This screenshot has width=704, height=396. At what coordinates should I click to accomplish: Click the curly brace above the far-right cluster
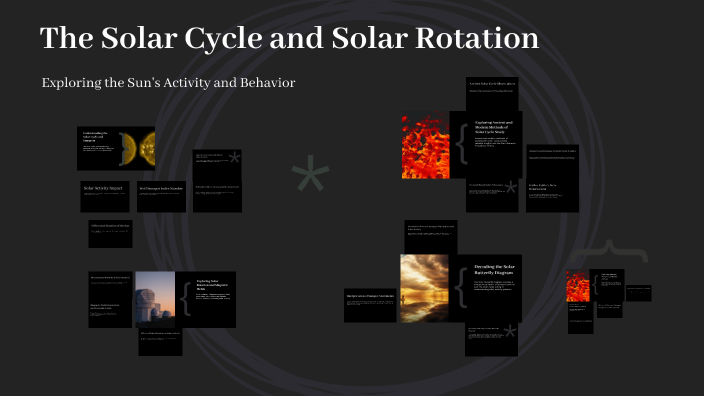(609, 252)
